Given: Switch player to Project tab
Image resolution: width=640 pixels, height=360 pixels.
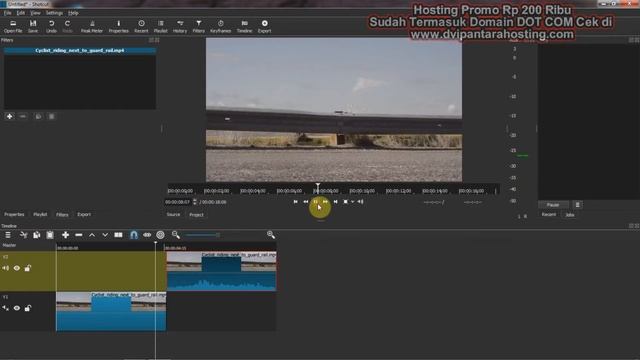Looking at the screenshot, I should tap(196, 215).
